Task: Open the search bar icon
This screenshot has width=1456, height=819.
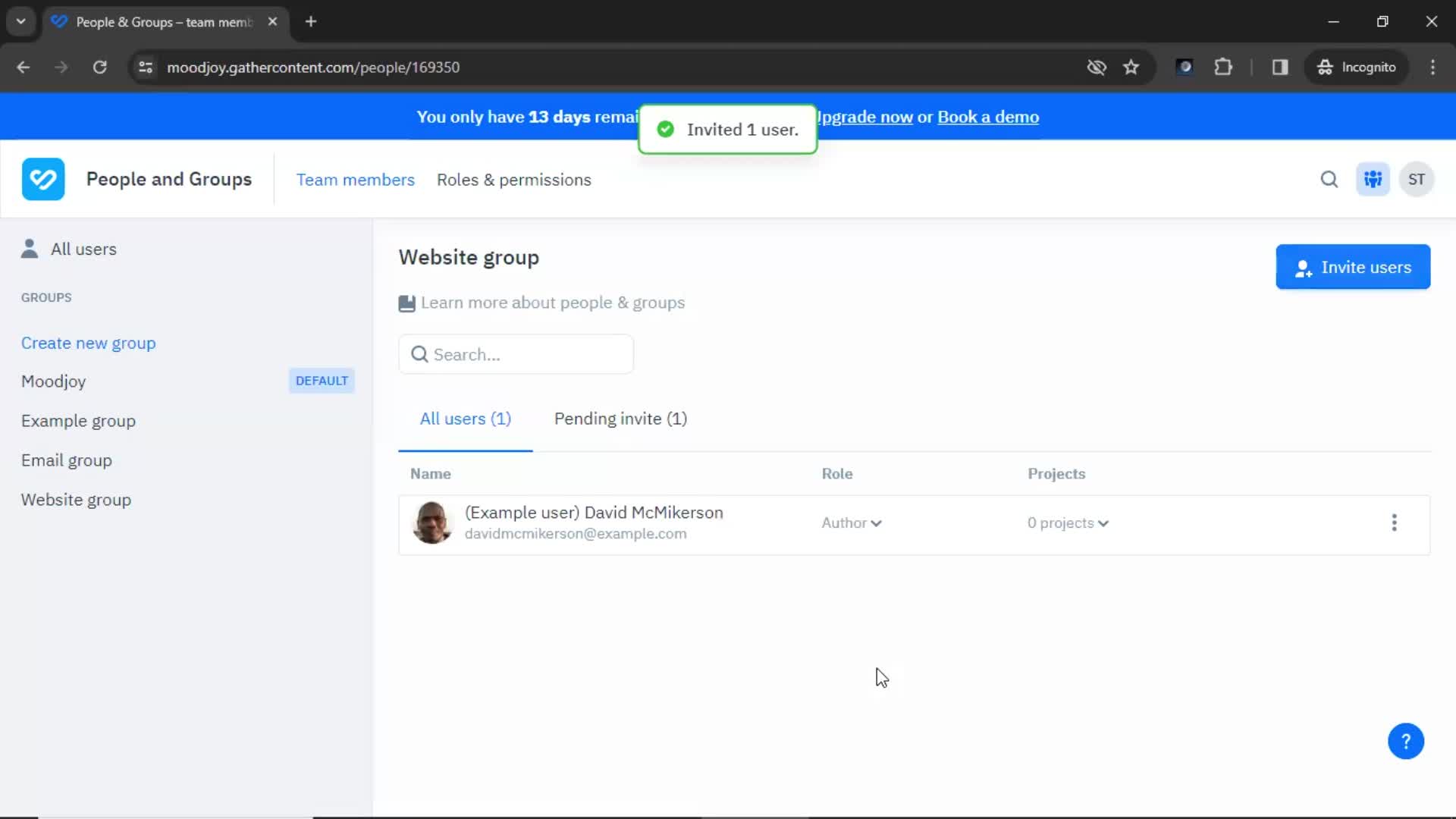Action: point(1329,179)
